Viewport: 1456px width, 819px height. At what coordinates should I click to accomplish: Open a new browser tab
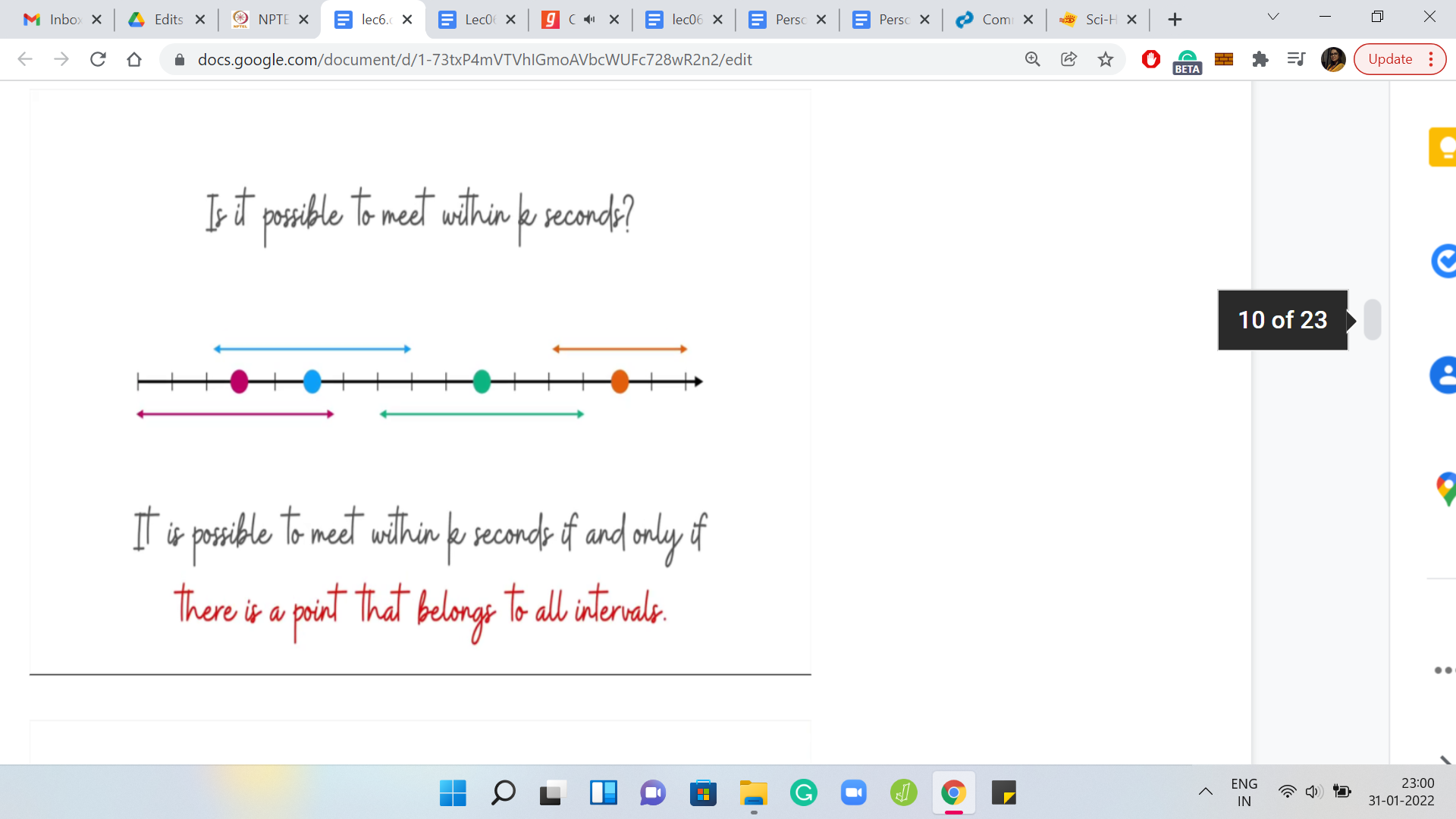(x=1175, y=20)
